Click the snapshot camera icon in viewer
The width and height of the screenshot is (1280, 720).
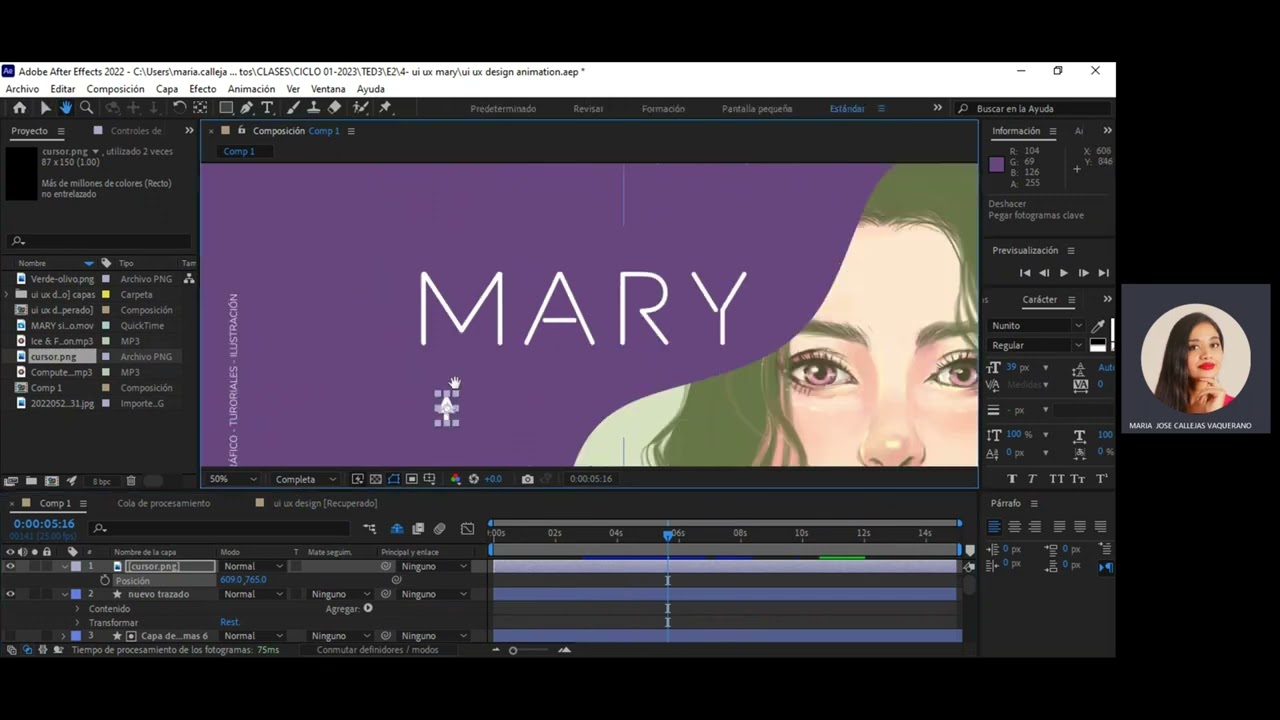(528, 479)
